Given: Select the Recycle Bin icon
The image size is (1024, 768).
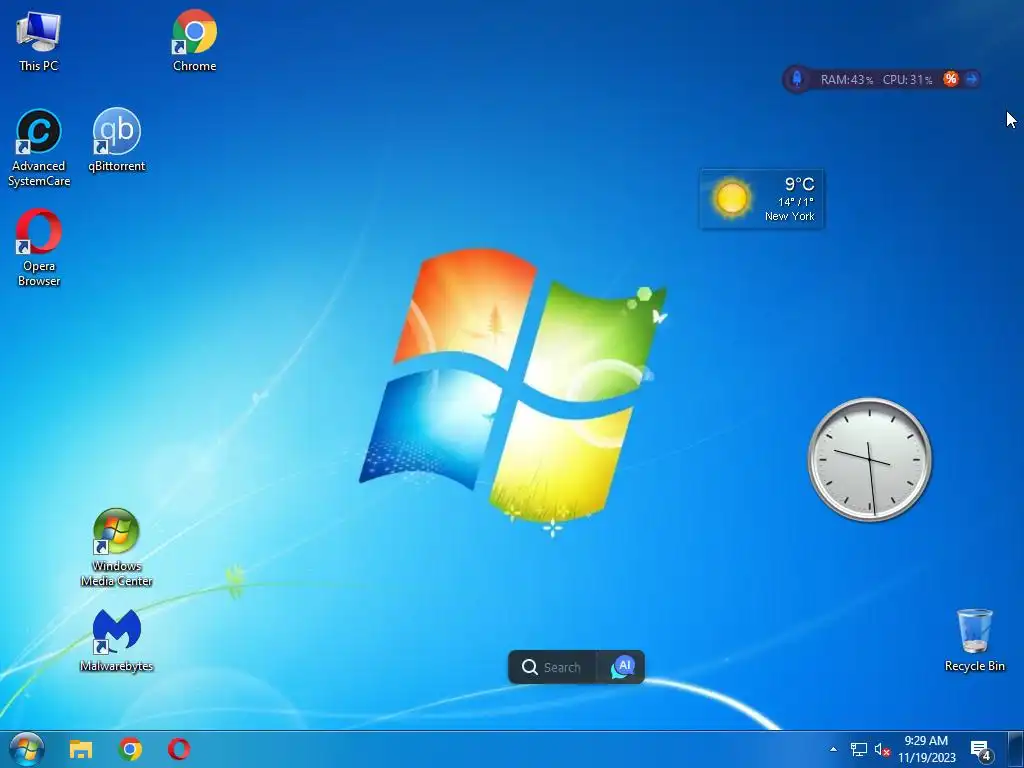Looking at the screenshot, I should [974, 640].
